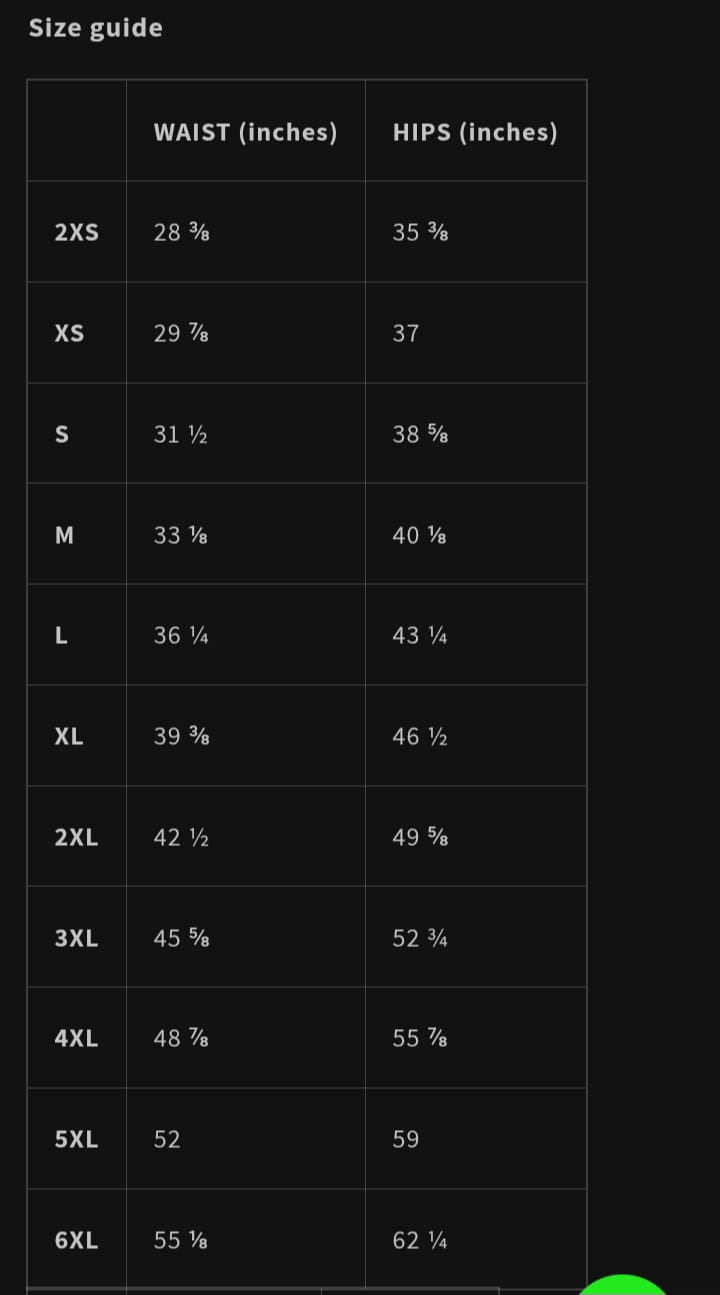Image resolution: width=720 pixels, height=1295 pixels.
Task: Select the XS size row label
Action: (70, 333)
